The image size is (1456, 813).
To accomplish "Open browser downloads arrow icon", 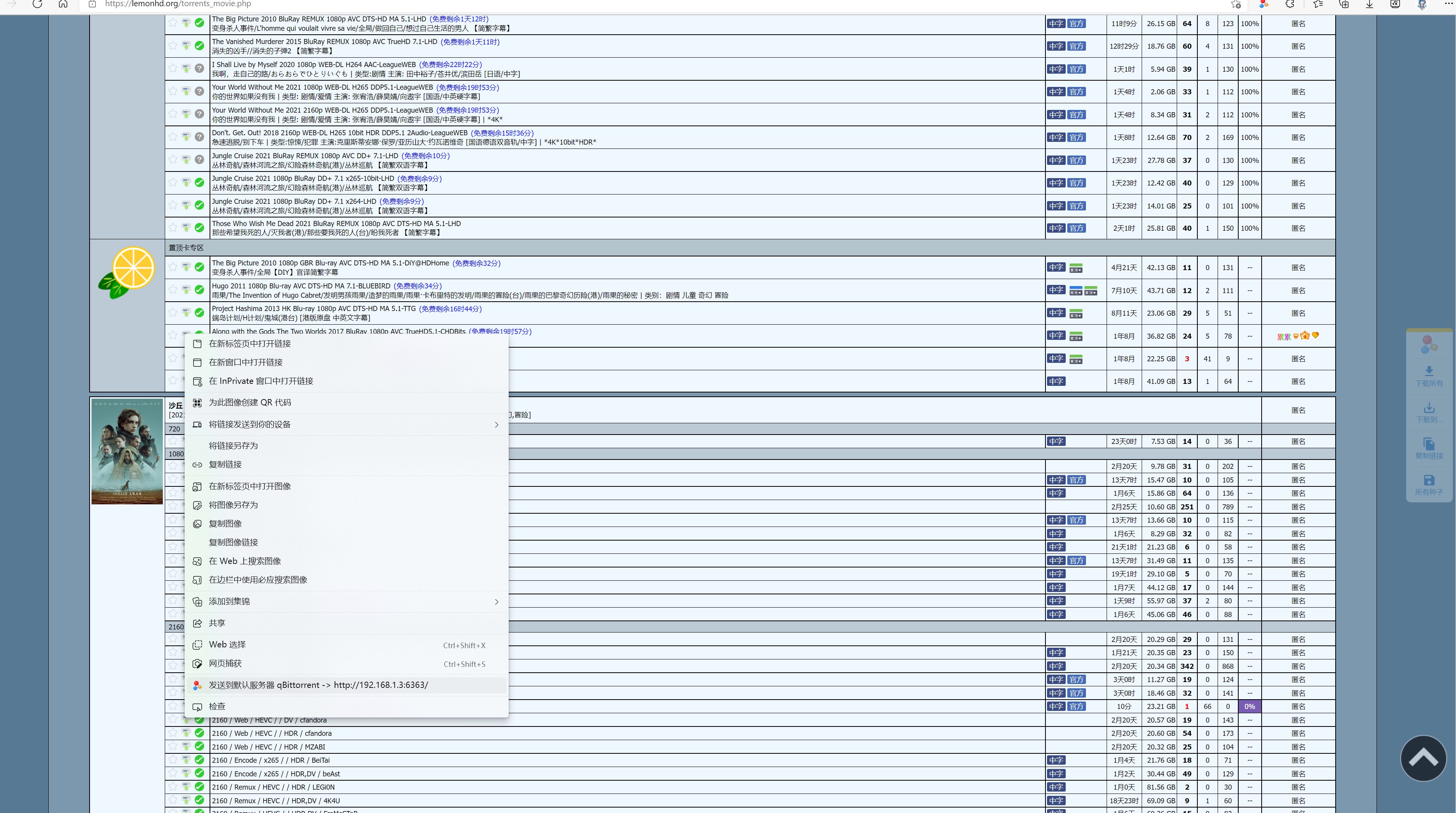I will [x=1370, y=4].
